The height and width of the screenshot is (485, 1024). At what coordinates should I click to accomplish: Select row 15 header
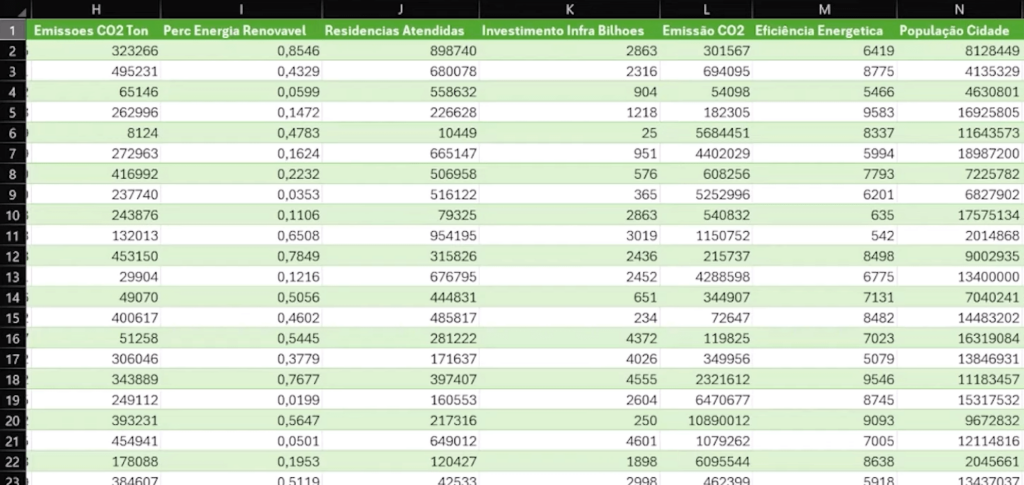click(14, 318)
